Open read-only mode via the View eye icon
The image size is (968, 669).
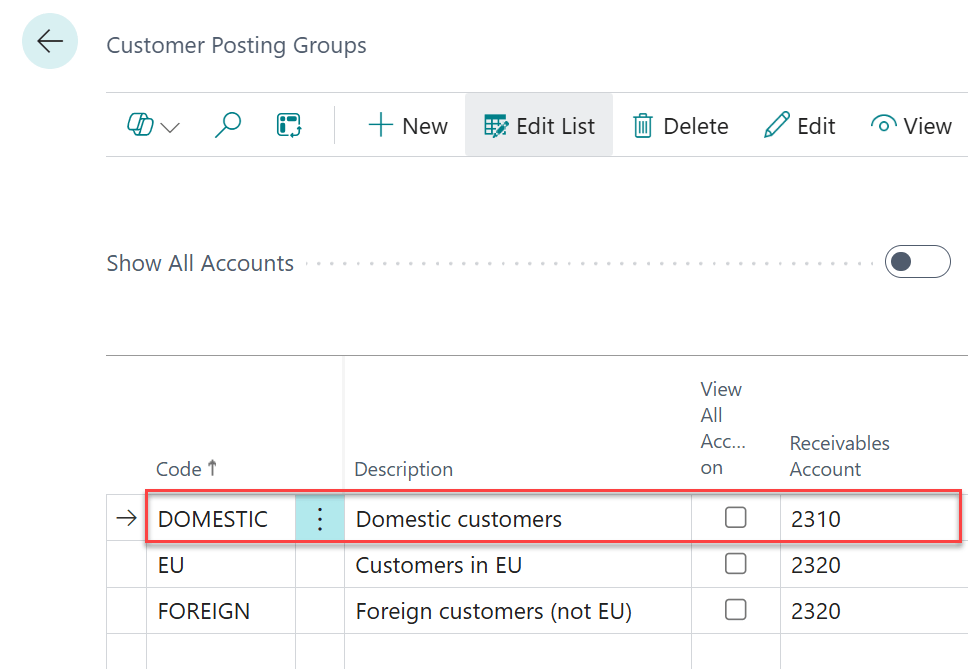884,125
